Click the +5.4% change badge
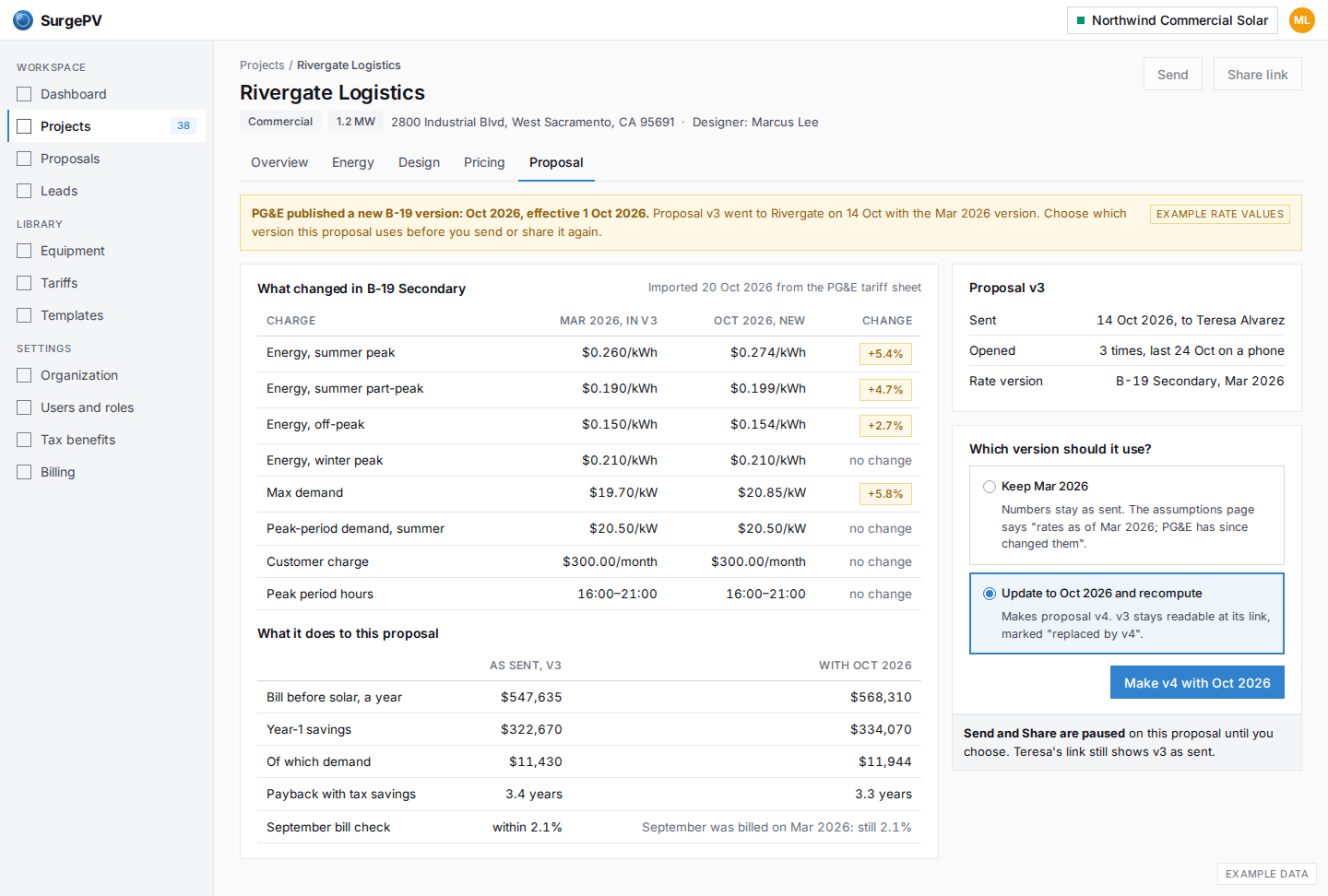This screenshot has width=1328, height=896. 885,354
